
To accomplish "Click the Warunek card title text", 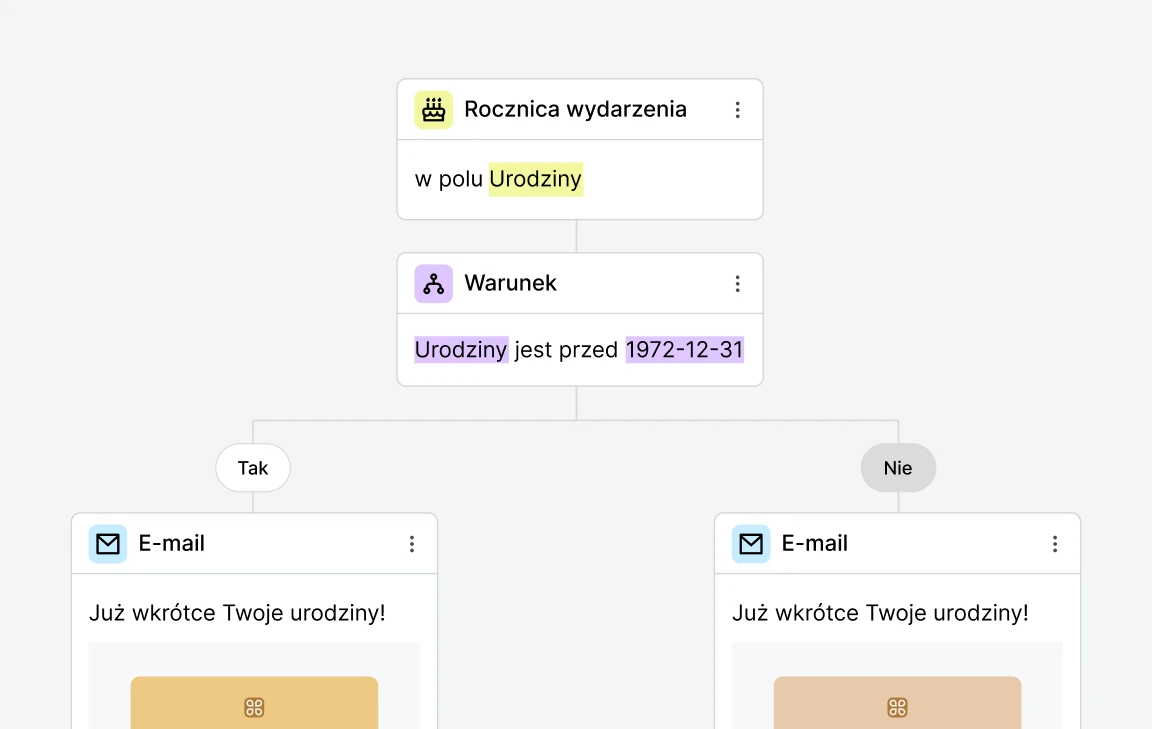I will pos(510,283).
